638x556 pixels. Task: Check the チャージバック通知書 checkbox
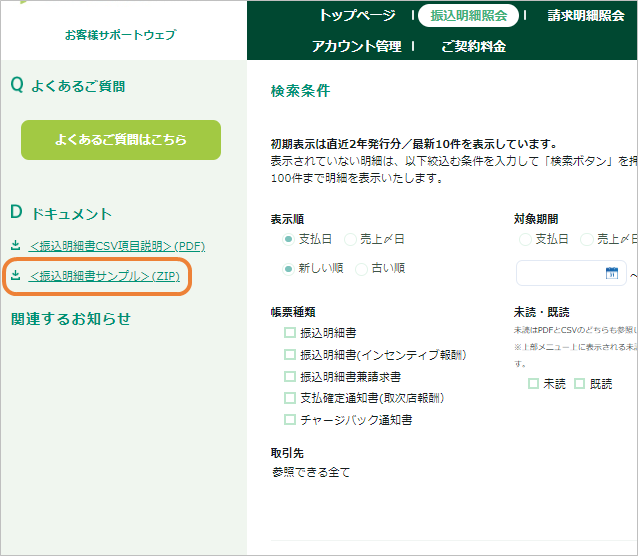click(290, 419)
